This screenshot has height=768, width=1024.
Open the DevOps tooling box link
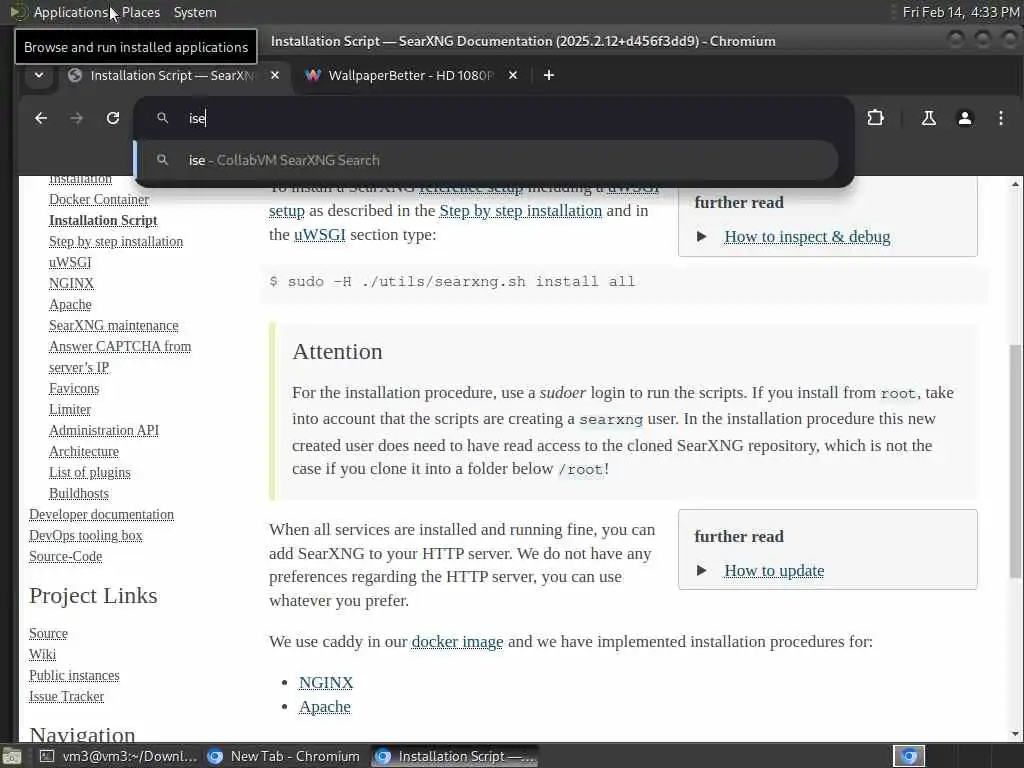pyautogui.click(x=86, y=535)
